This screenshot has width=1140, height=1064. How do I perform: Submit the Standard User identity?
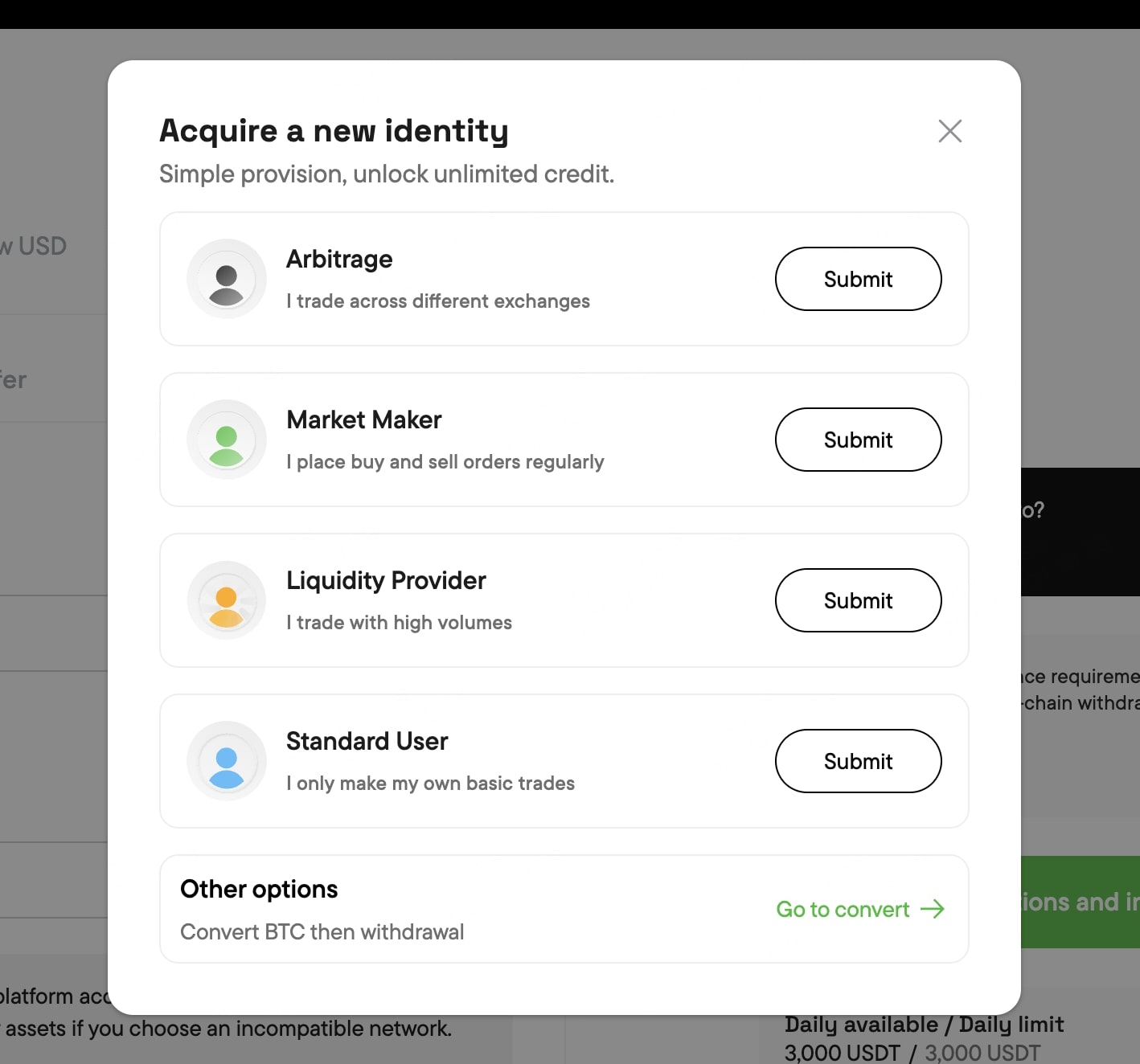[858, 761]
